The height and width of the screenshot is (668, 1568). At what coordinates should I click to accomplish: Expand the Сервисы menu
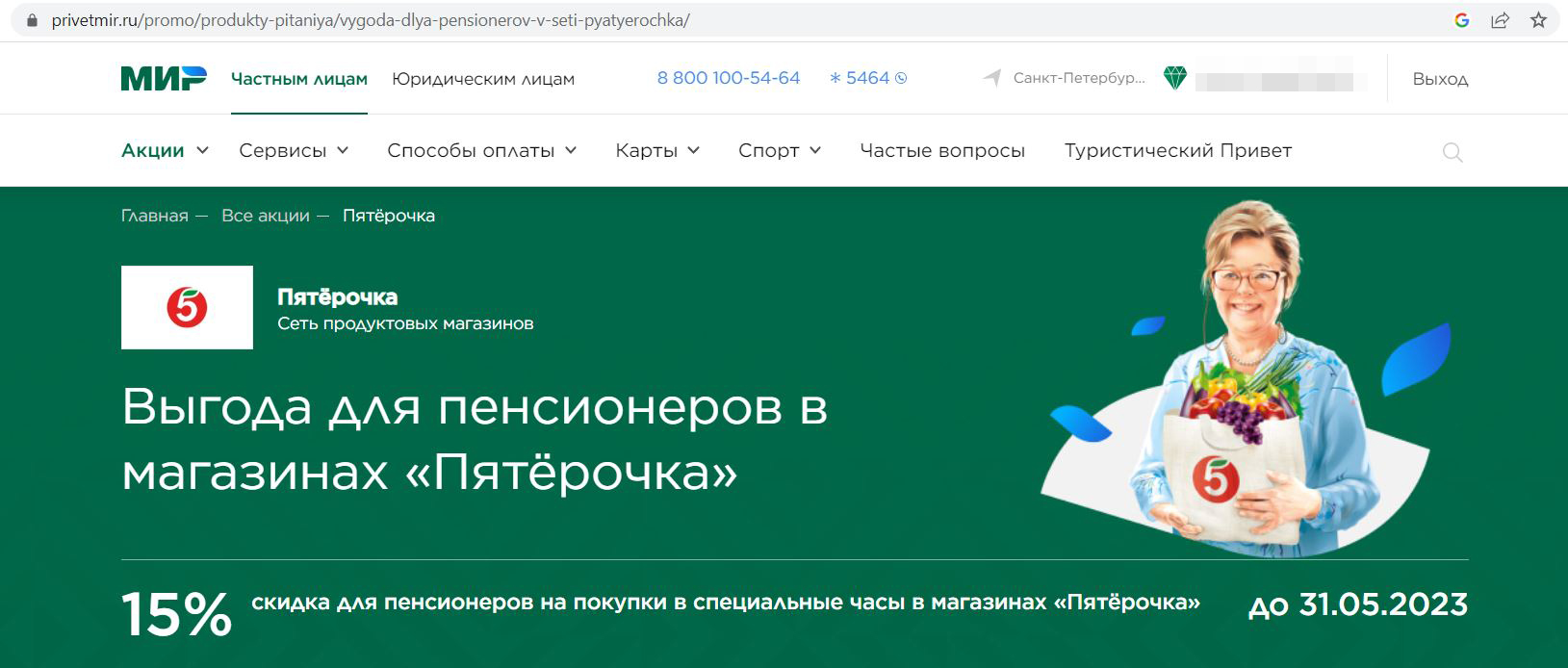click(294, 150)
